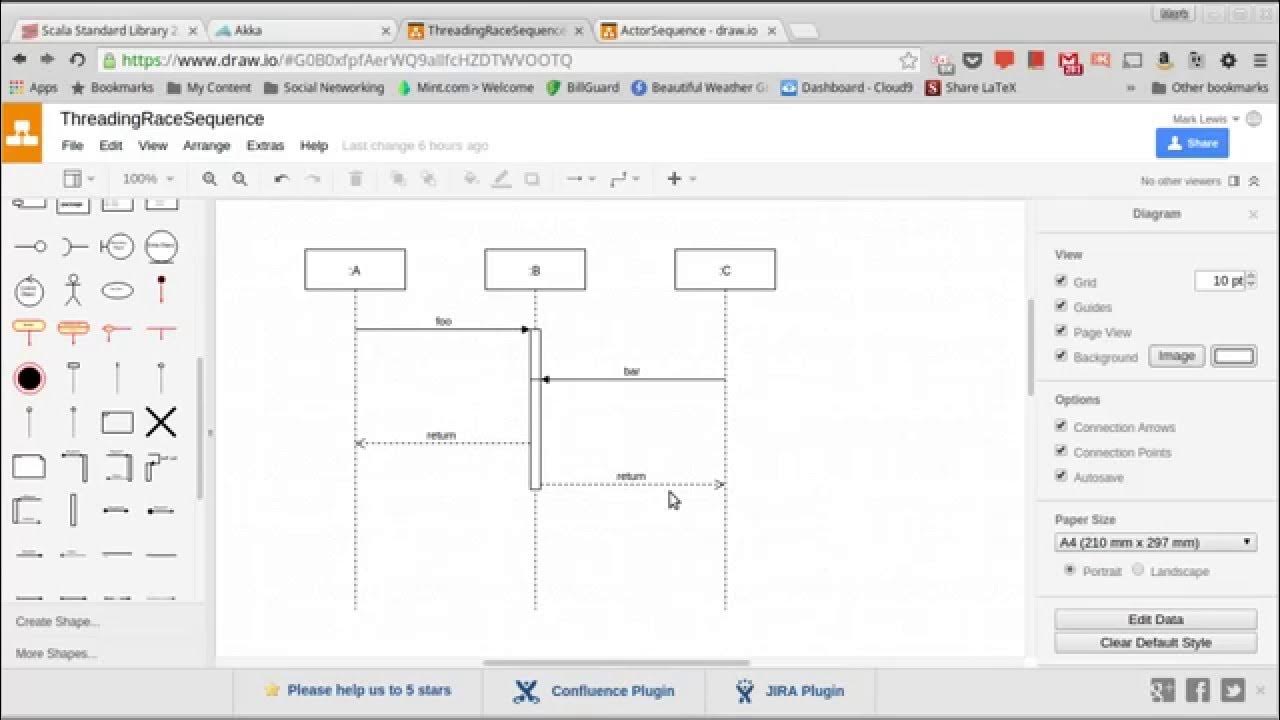
Task: Click Please help us to 5 stars
Action: click(x=357, y=690)
